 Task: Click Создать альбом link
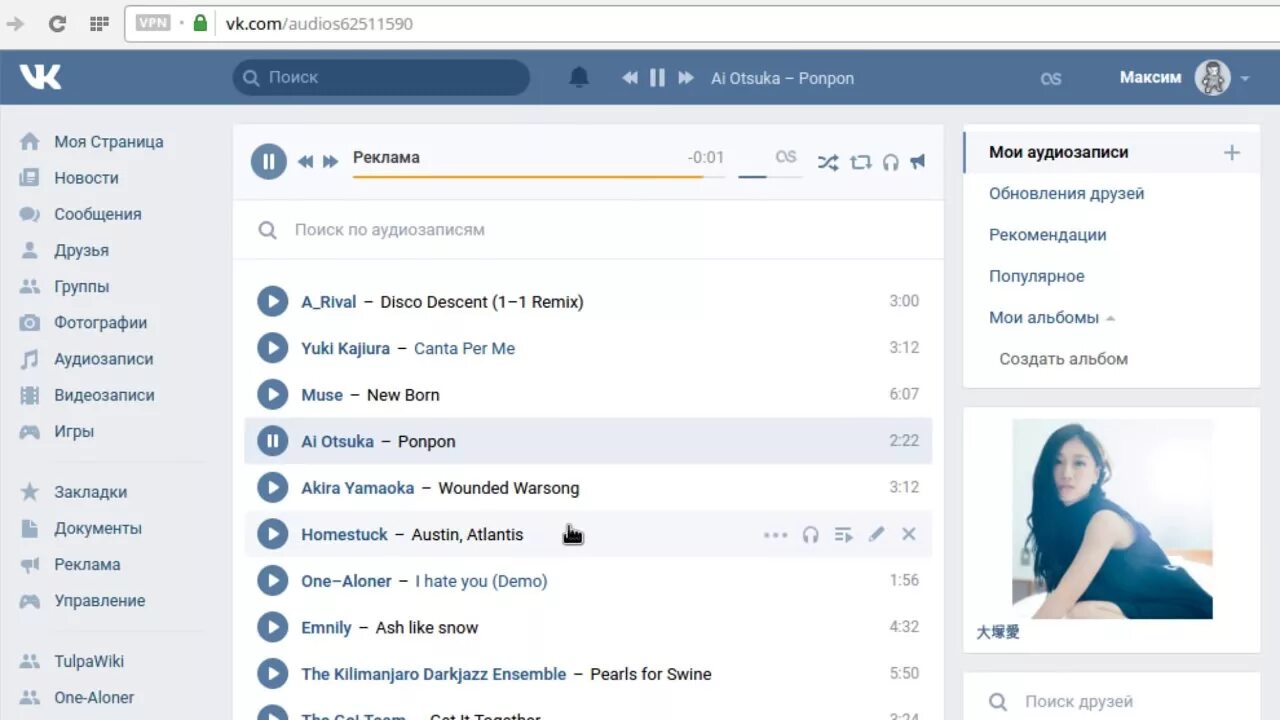(1064, 359)
